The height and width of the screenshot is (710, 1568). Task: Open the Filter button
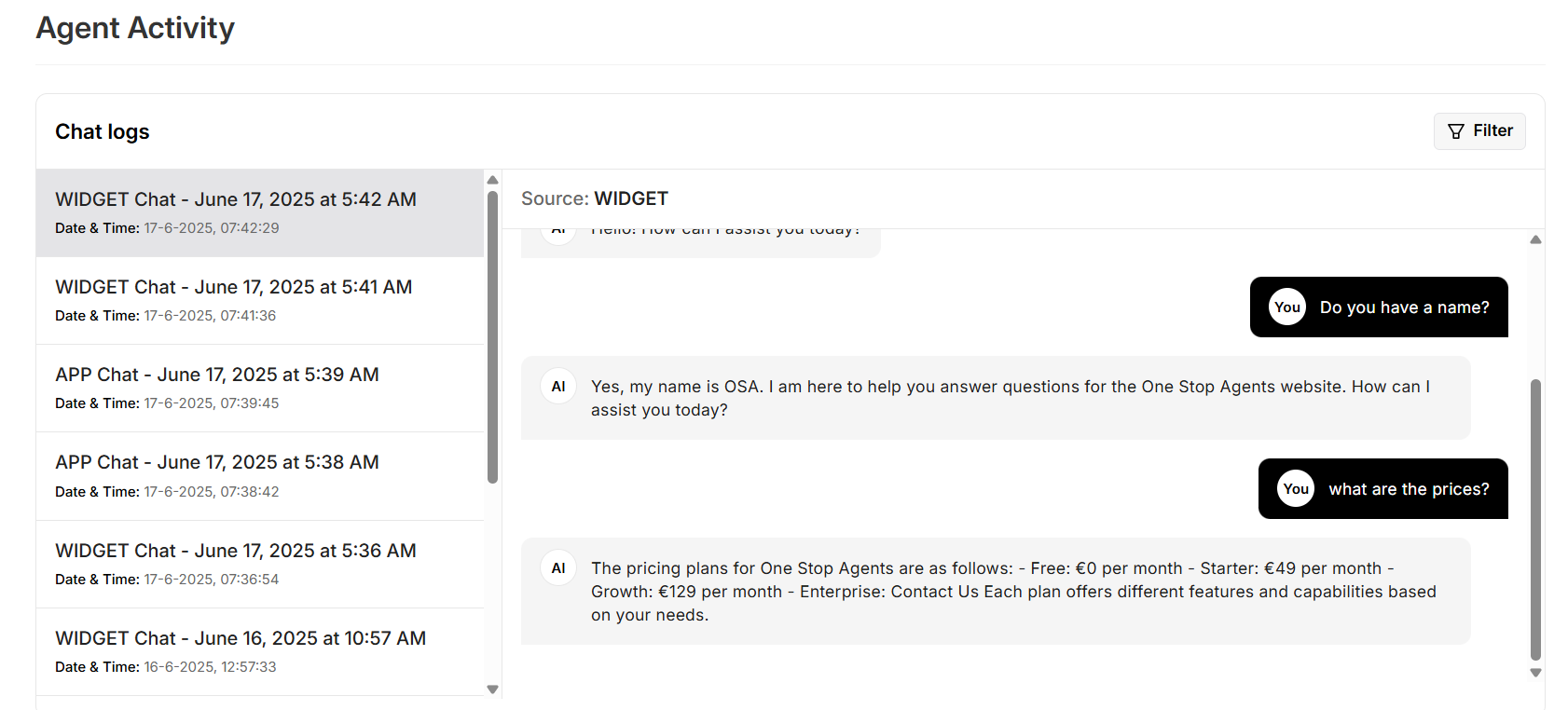pos(1479,131)
